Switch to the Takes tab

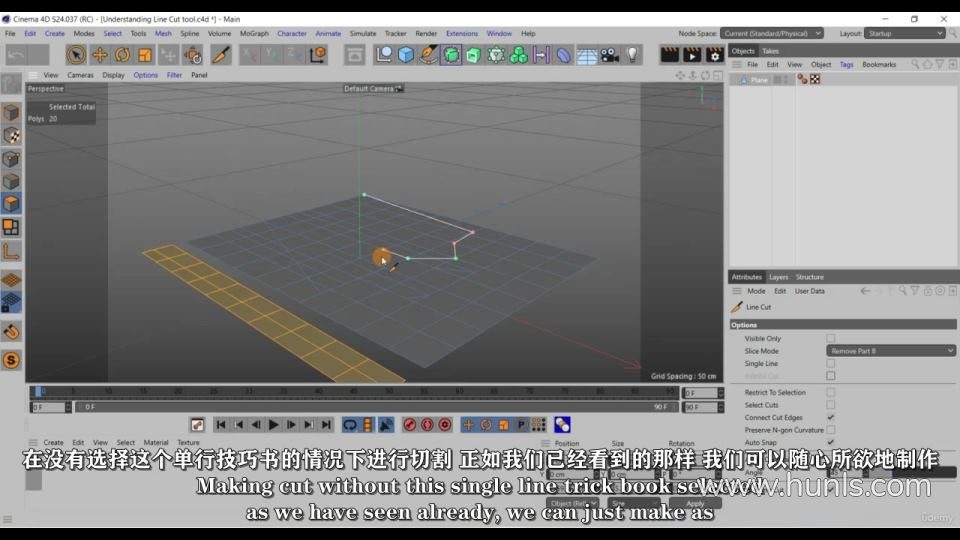point(770,51)
